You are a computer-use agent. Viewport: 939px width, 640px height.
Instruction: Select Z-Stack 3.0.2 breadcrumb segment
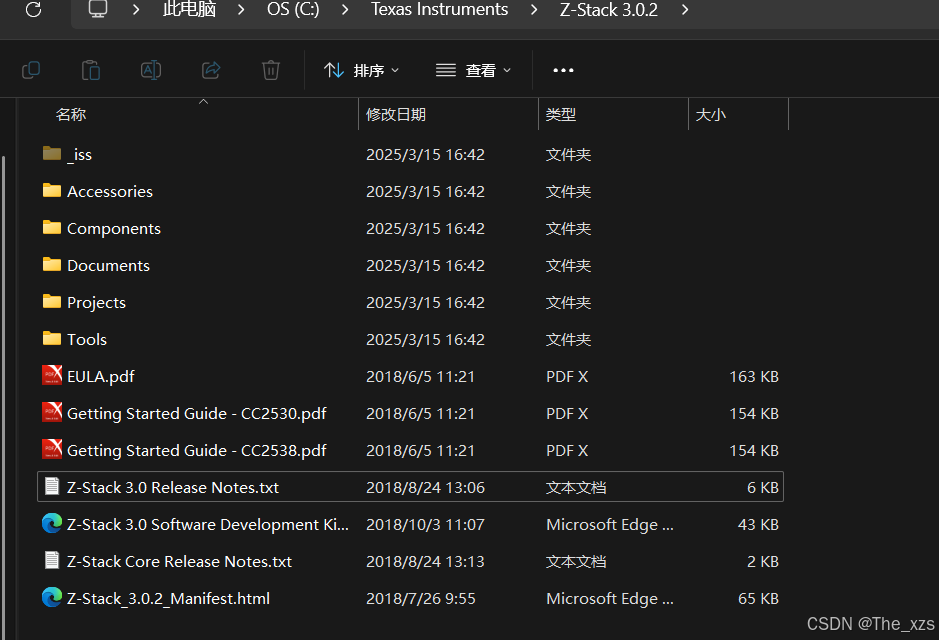point(608,9)
